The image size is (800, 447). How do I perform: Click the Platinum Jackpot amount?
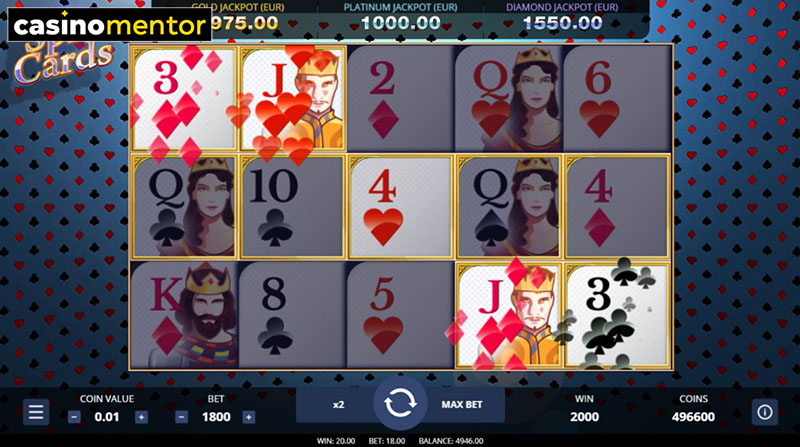[401, 23]
